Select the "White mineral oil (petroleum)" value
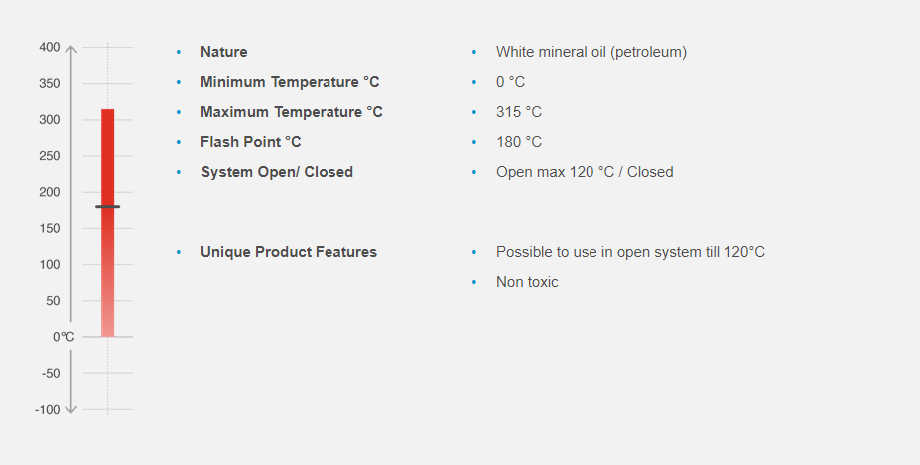 tap(591, 52)
